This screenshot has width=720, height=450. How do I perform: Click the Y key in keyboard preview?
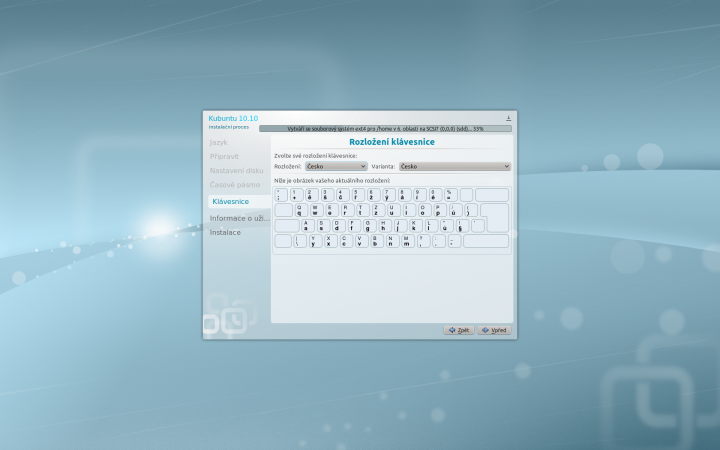315,241
